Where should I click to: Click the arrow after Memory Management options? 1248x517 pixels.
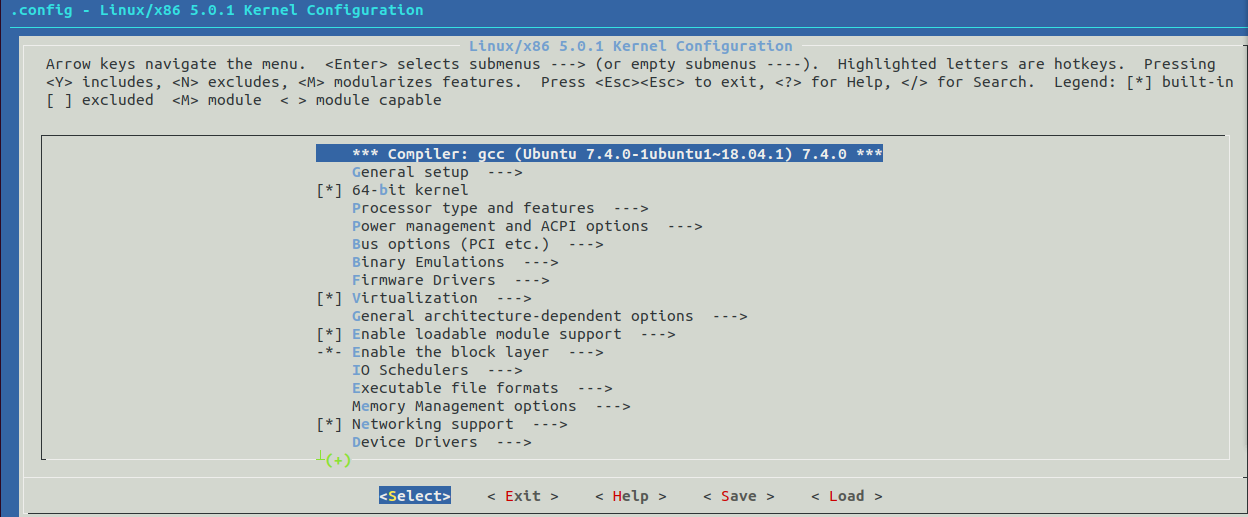pos(613,406)
